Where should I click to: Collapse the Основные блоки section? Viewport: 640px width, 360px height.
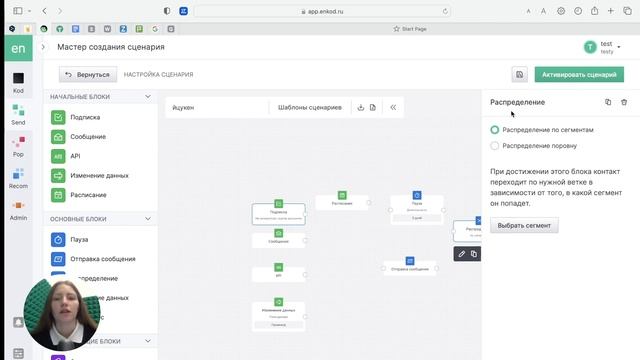(148, 219)
